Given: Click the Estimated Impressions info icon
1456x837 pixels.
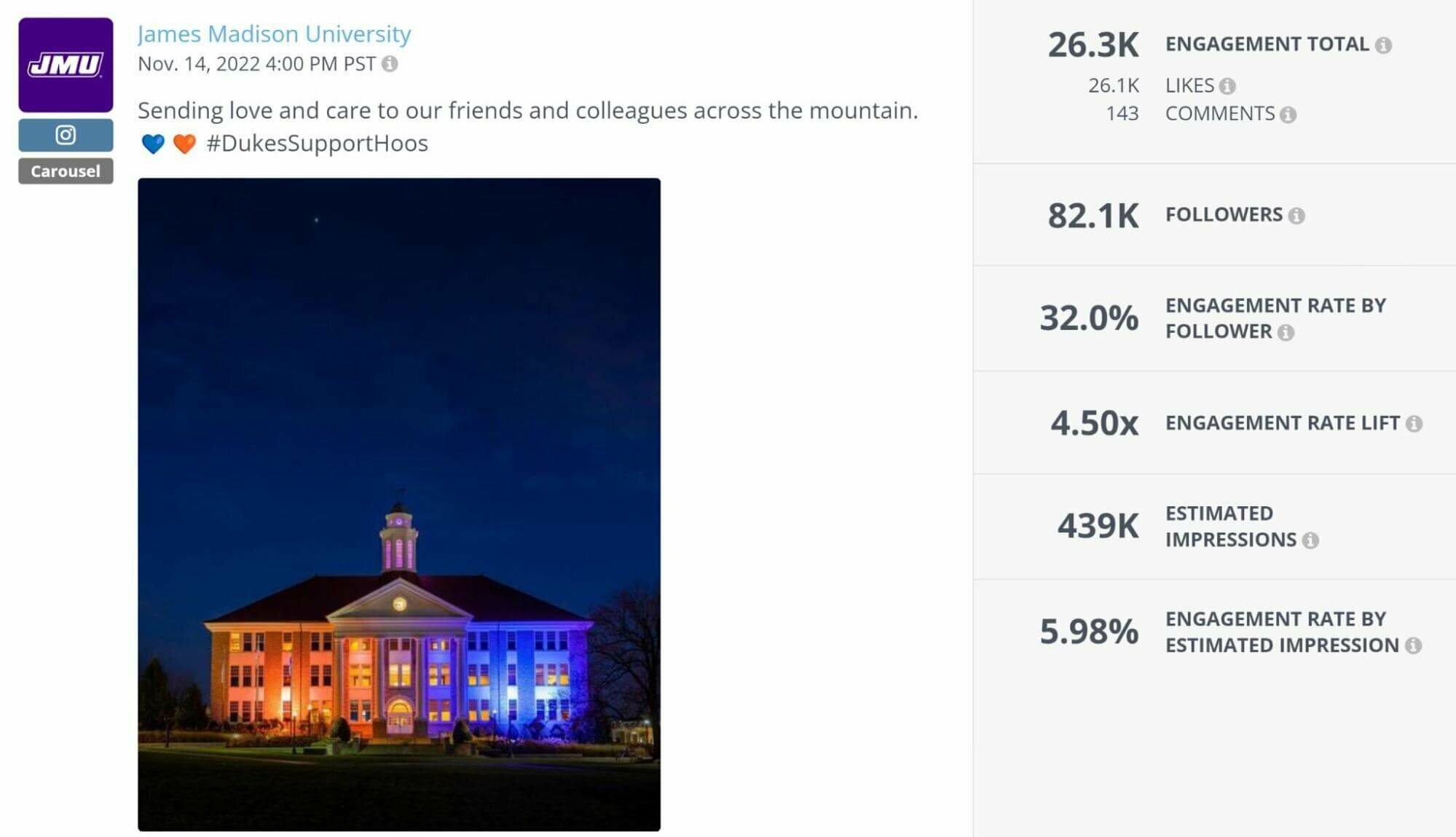Looking at the screenshot, I should tap(1310, 540).
